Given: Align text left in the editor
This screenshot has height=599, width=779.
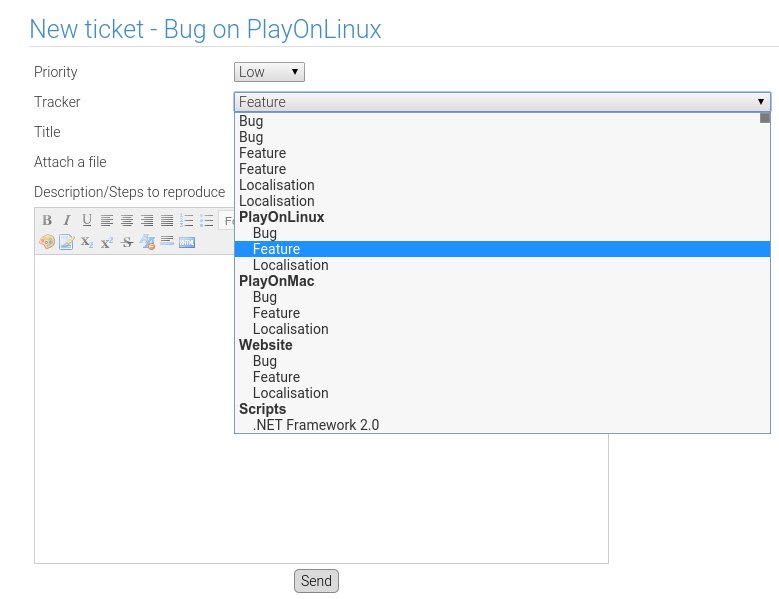Looking at the screenshot, I should point(107,220).
